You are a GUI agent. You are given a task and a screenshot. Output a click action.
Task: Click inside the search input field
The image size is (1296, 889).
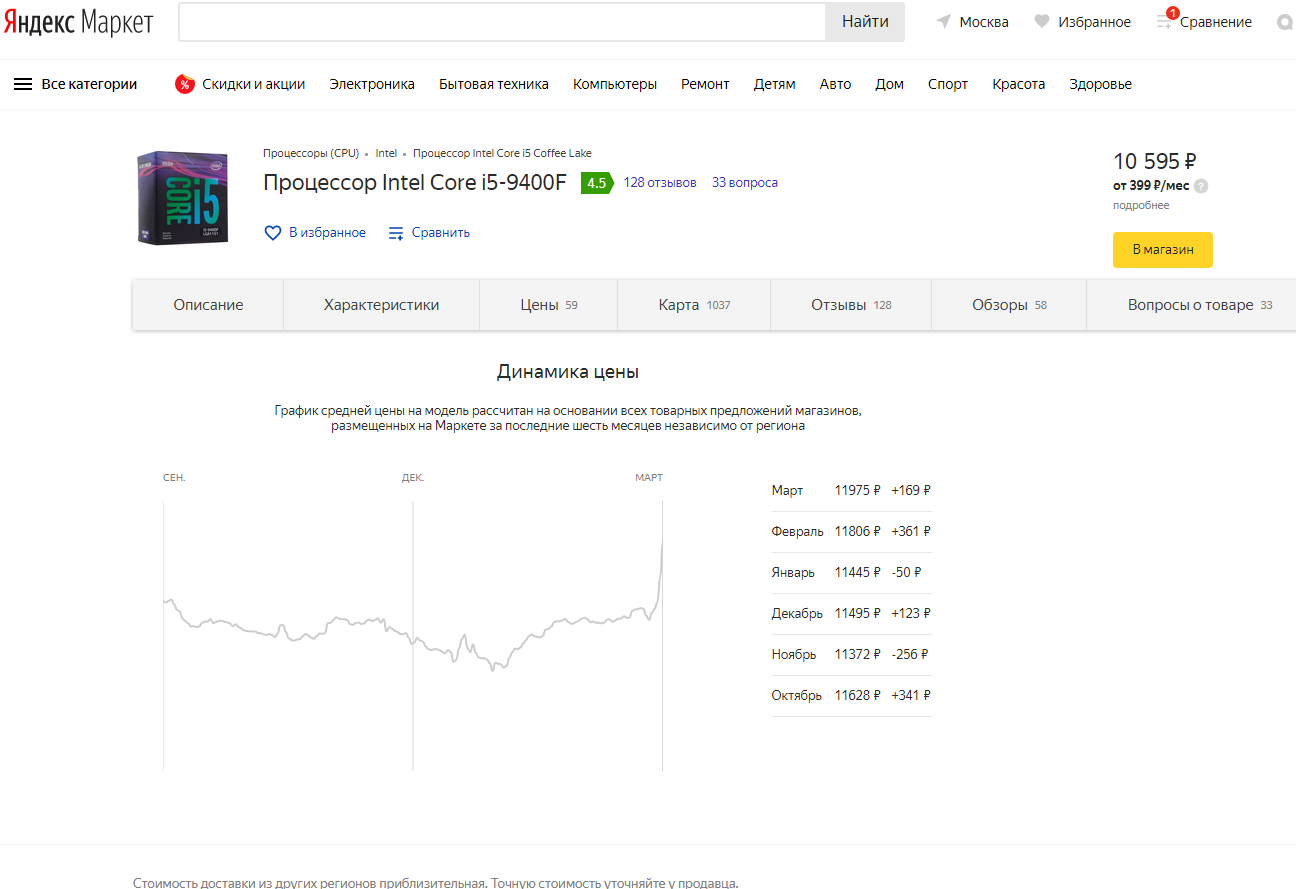[x=502, y=22]
